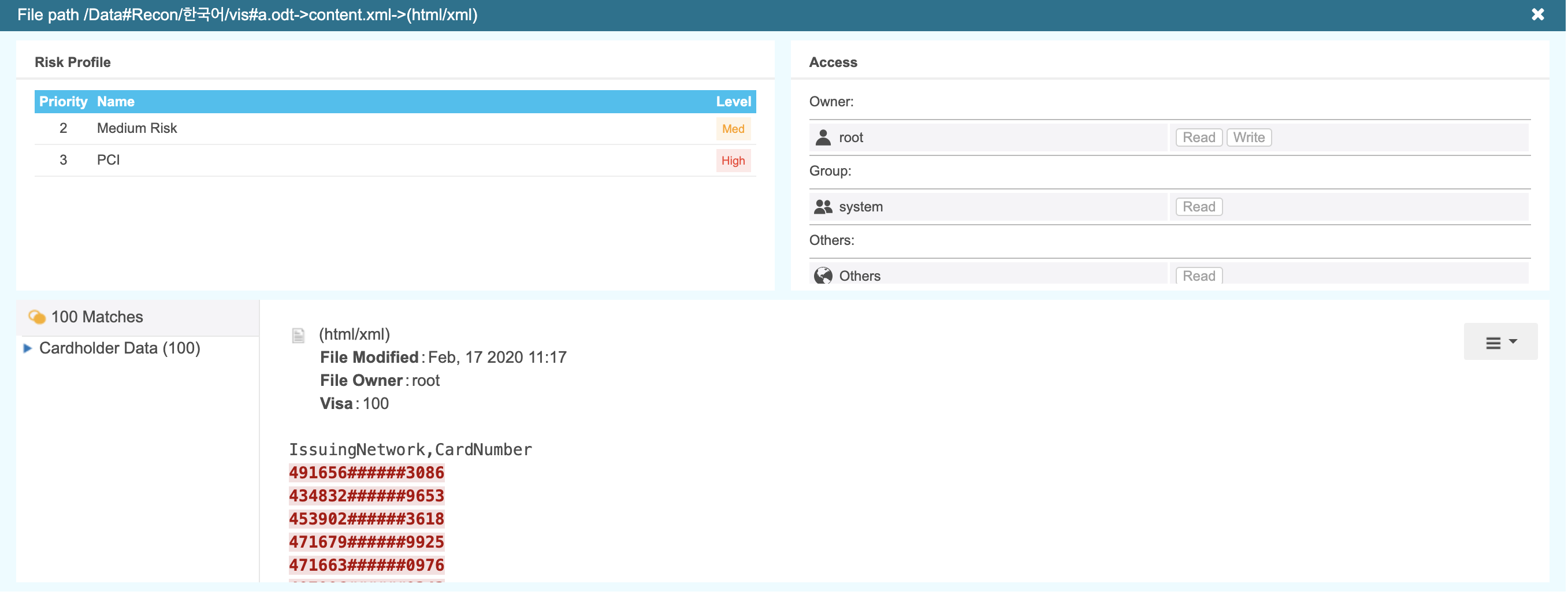Click the Read badge for system group
This screenshot has height=595, width=1568.
coord(1198,207)
